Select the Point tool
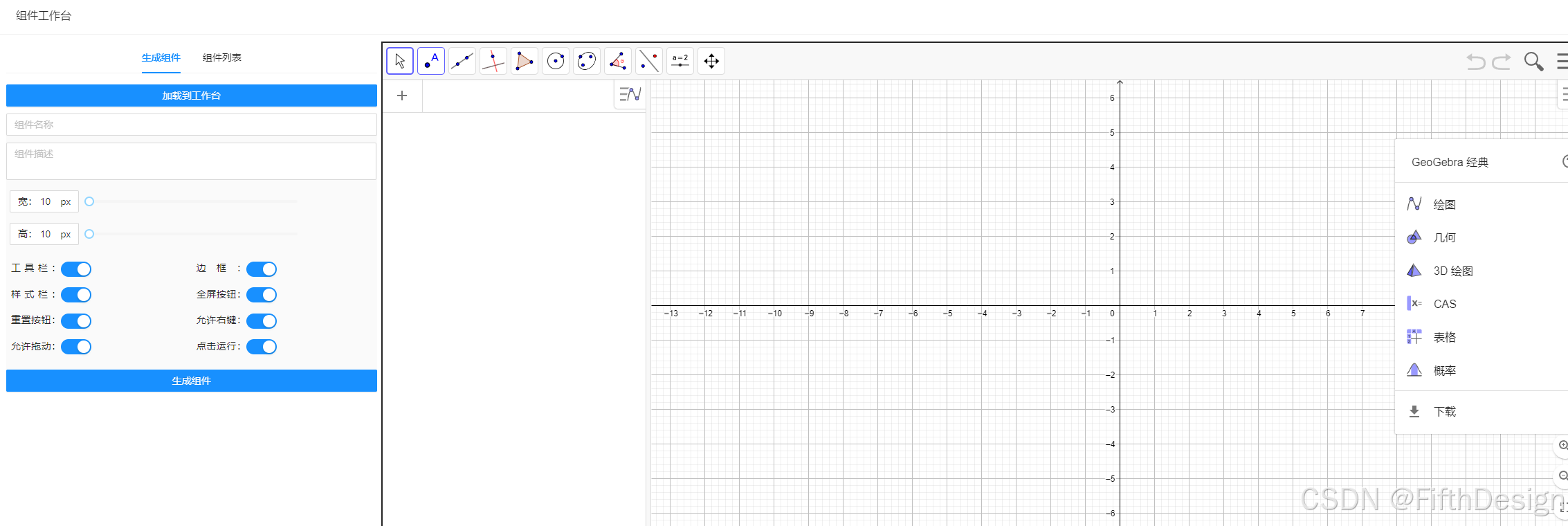 [431, 61]
